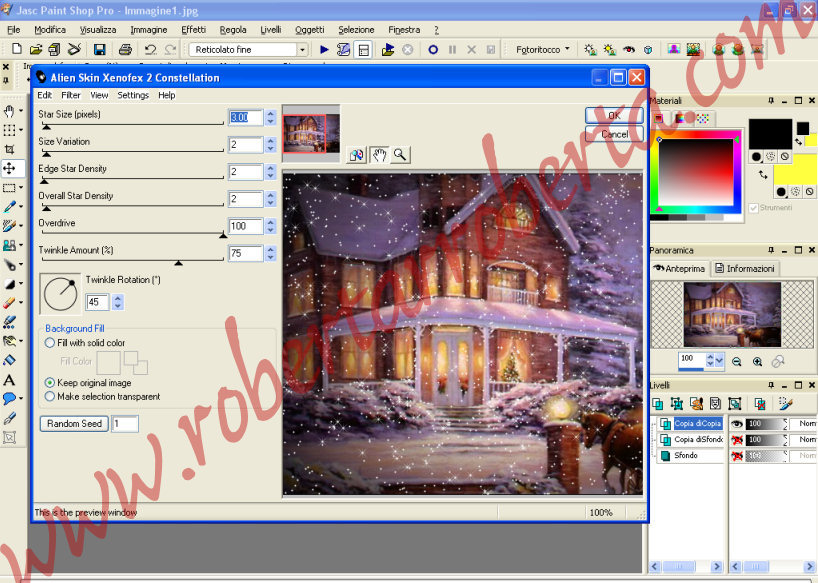Save the image with the floppy disk icon
818x583 pixels.
[x=99, y=50]
